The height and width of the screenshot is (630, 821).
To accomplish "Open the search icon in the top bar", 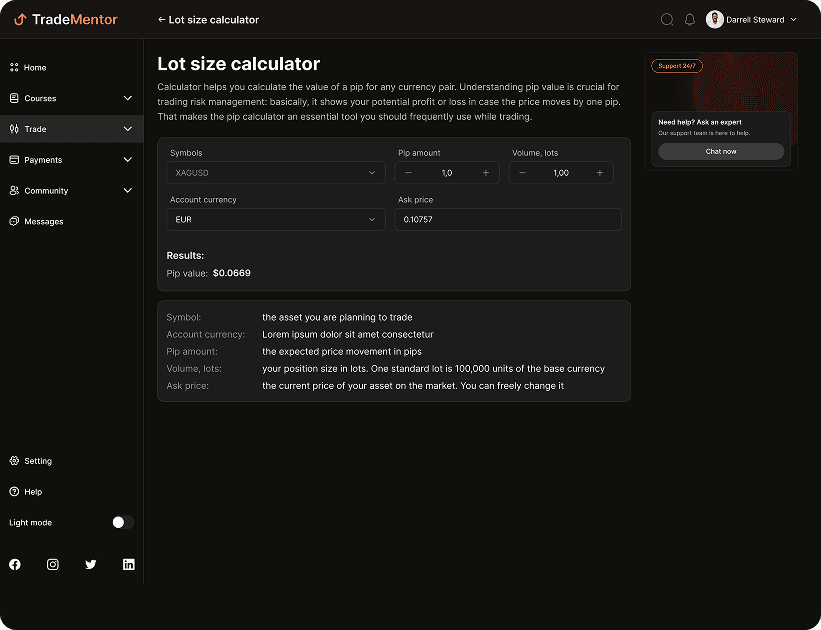I will (x=667, y=19).
